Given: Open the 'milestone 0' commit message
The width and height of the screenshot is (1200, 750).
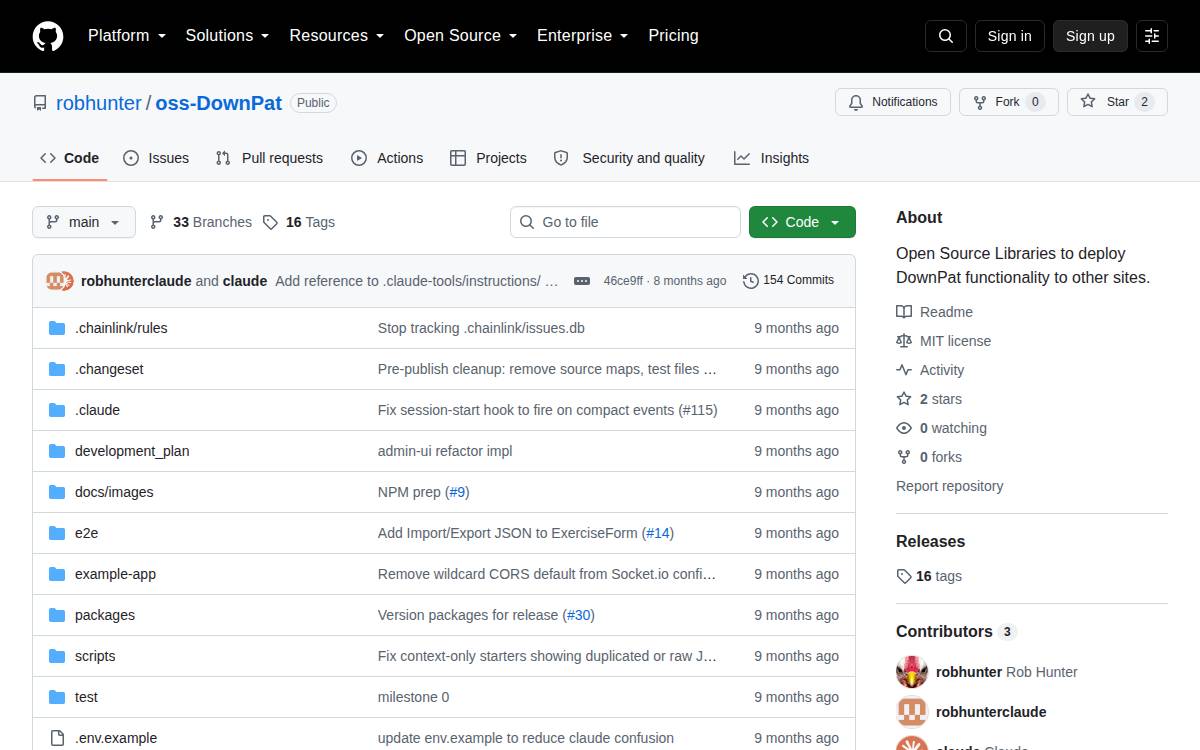Looking at the screenshot, I should (414, 697).
